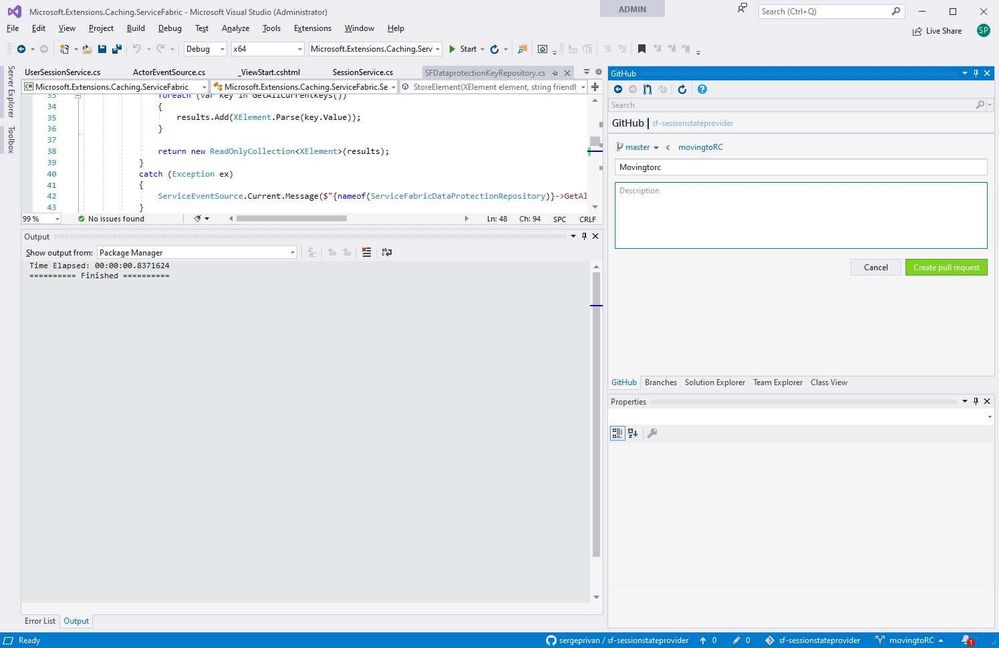Open the Extensions menu
The image size is (999, 648).
(x=312, y=29)
